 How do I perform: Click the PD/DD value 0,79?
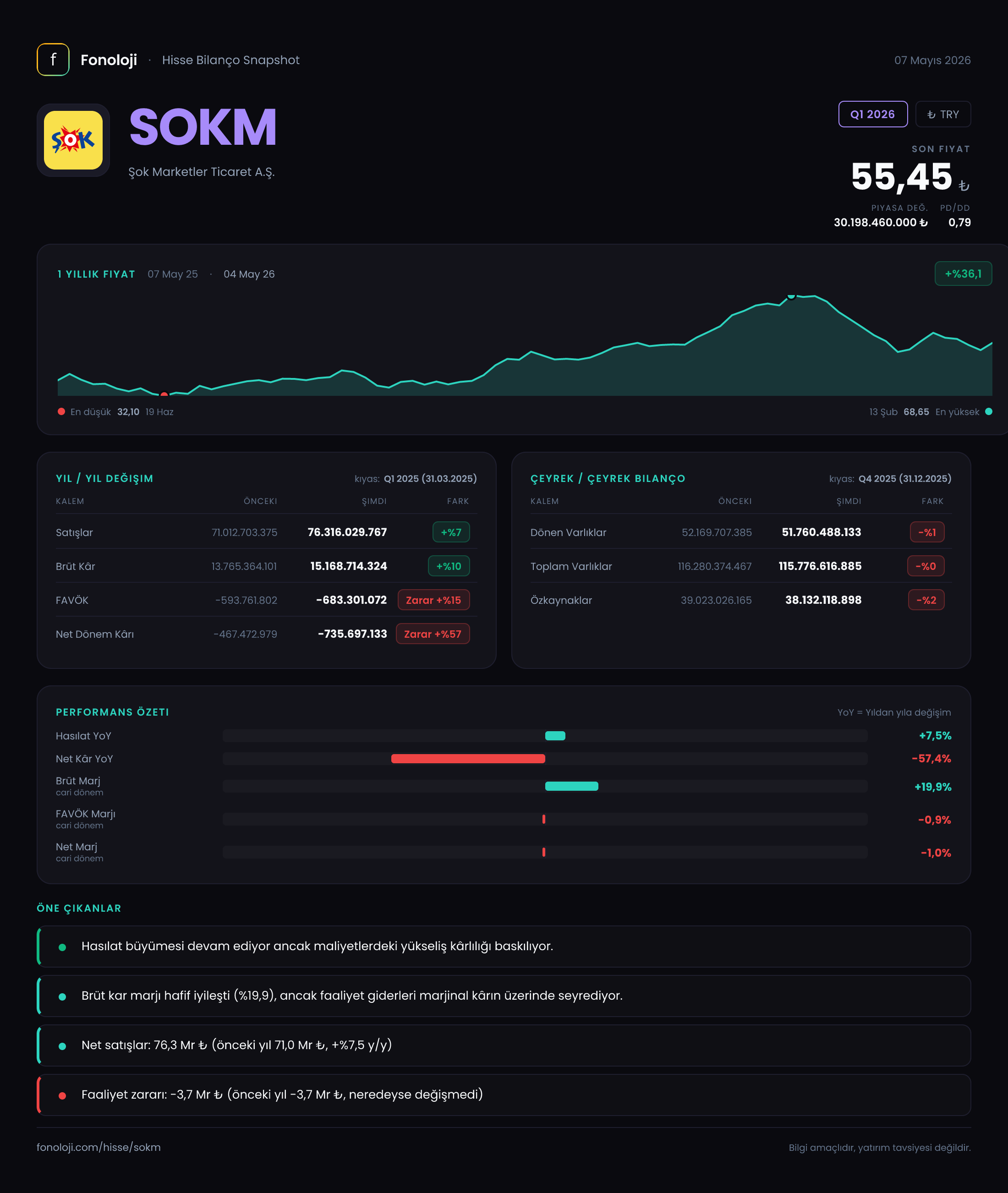pyautogui.click(x=959, y=222)
